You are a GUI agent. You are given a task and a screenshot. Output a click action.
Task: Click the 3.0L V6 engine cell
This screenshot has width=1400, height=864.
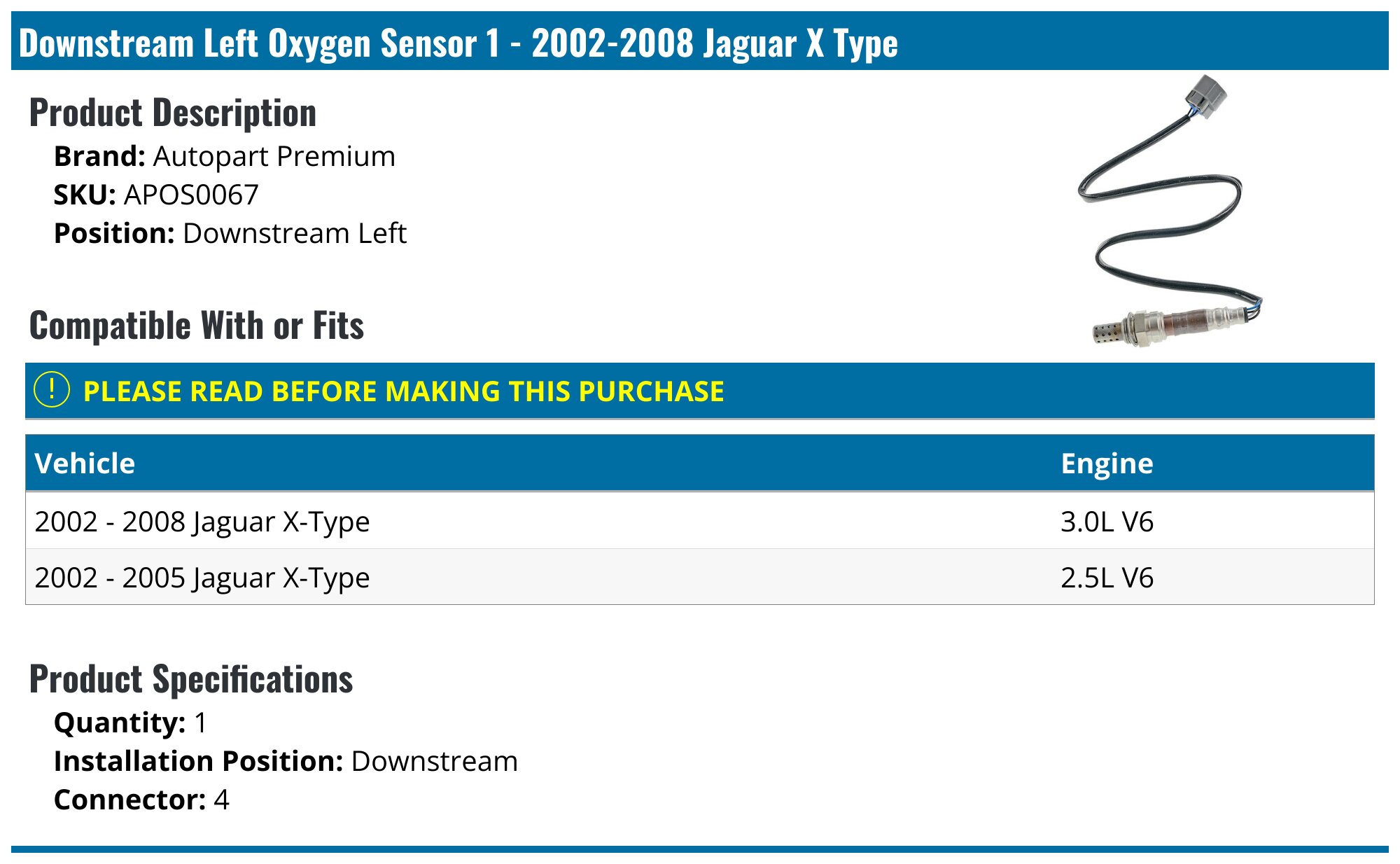pos(1107,522)
